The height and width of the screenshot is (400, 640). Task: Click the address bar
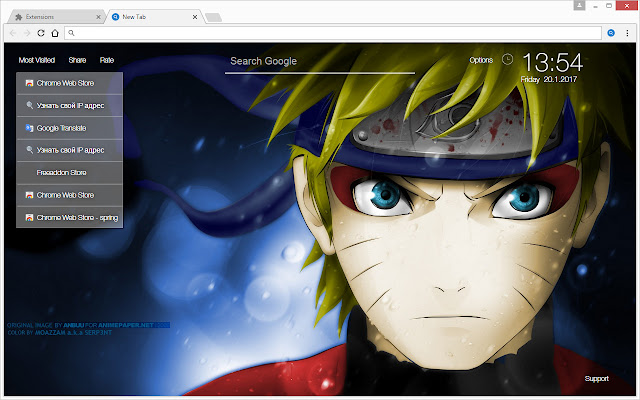click(333, 33)
